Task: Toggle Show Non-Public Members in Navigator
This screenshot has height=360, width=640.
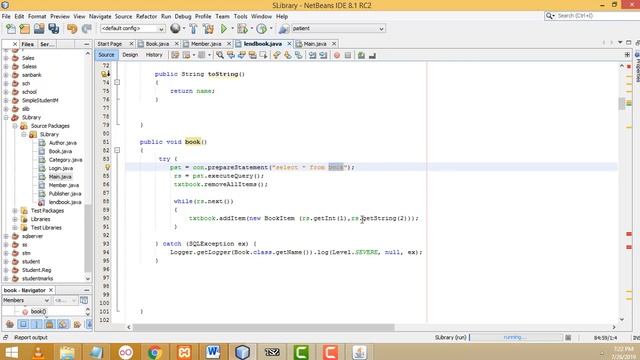Action: pos(50,324)
